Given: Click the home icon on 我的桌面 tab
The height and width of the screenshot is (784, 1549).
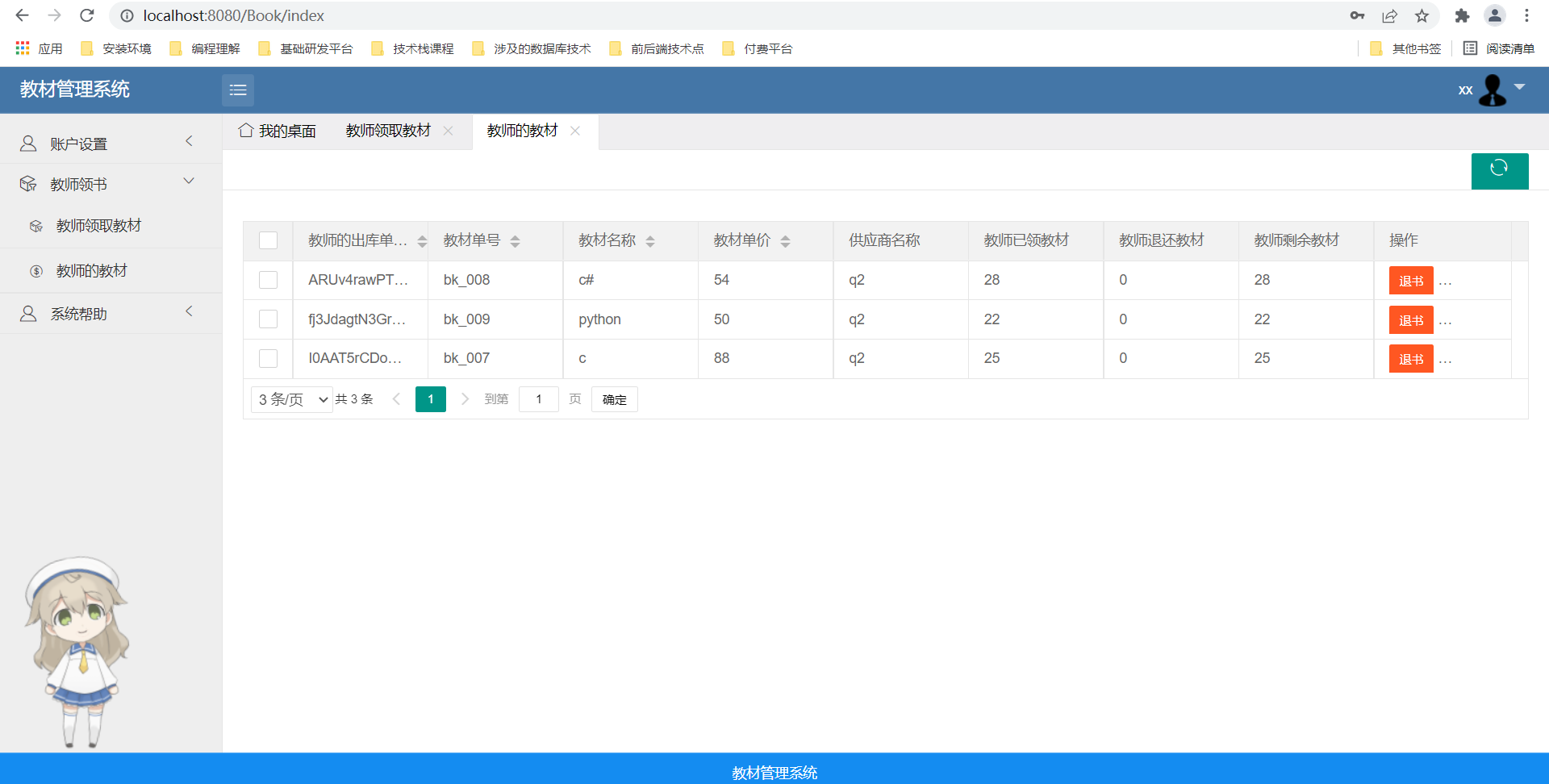Looking at the screenshot, I should pos(246,130).
